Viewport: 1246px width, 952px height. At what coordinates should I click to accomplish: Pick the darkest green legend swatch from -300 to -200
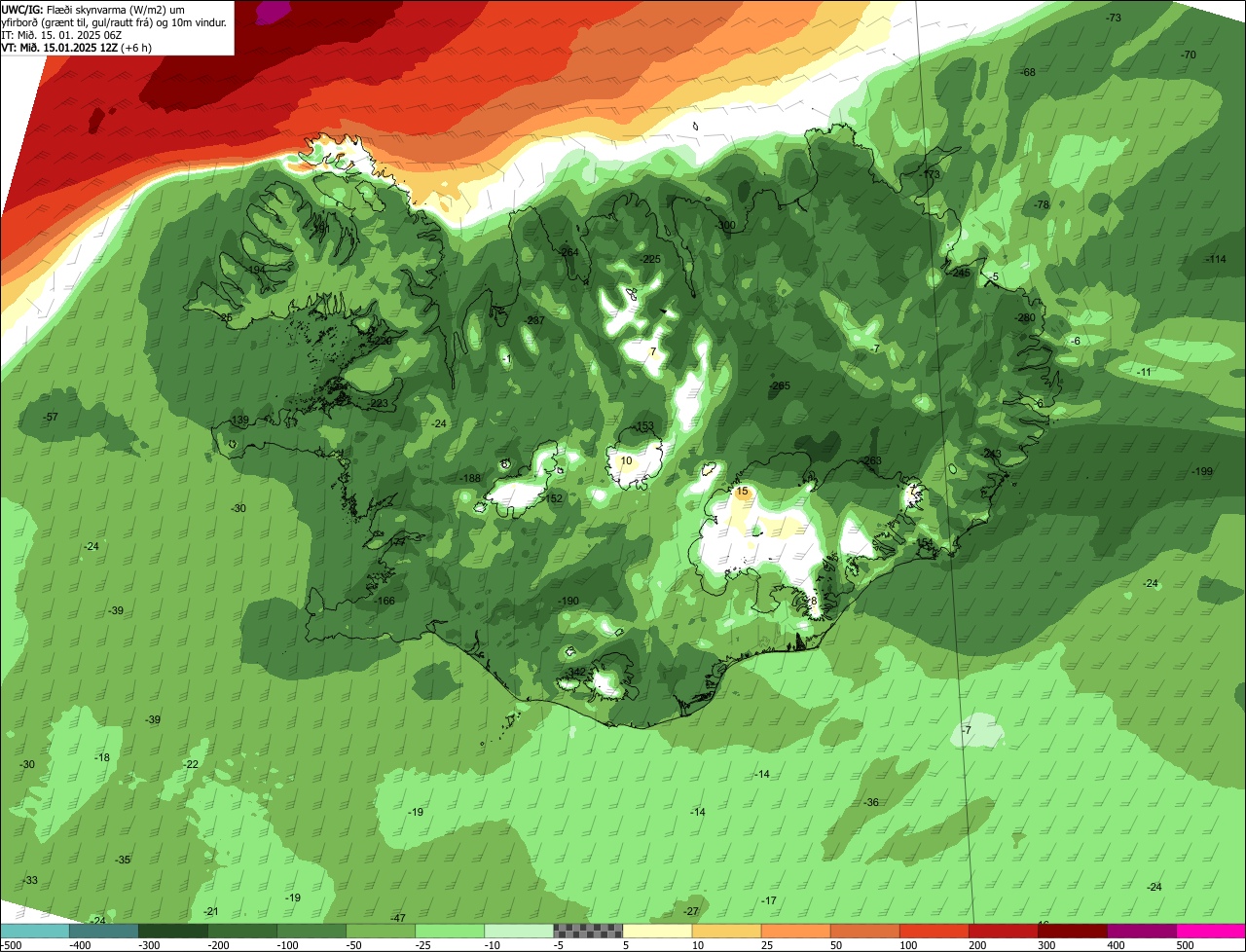(172, 931)
